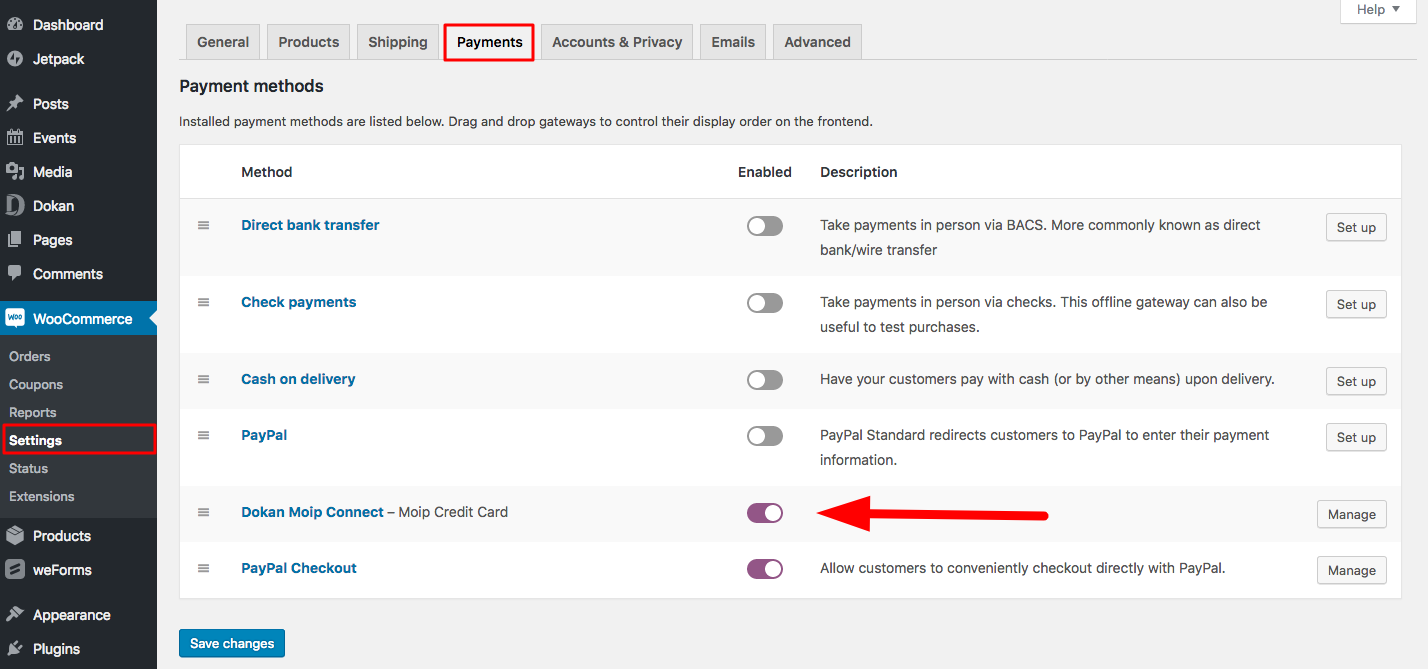The image size is (1428, 669).
Task: Click the Enabled column header
Action: [x=765, y=172]
